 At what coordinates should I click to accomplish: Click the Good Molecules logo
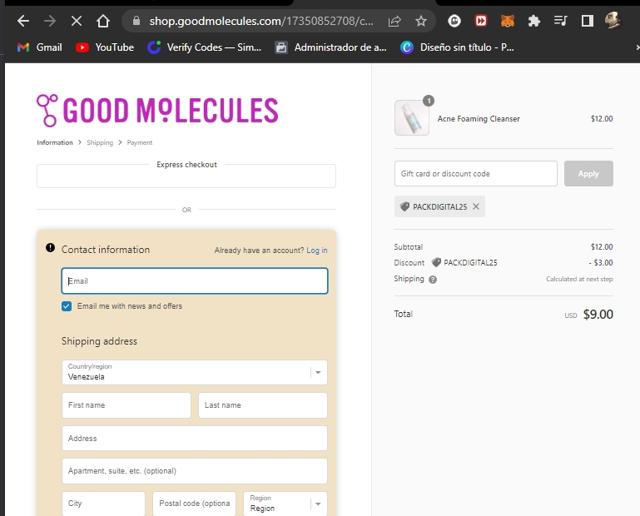click(158, 110)
